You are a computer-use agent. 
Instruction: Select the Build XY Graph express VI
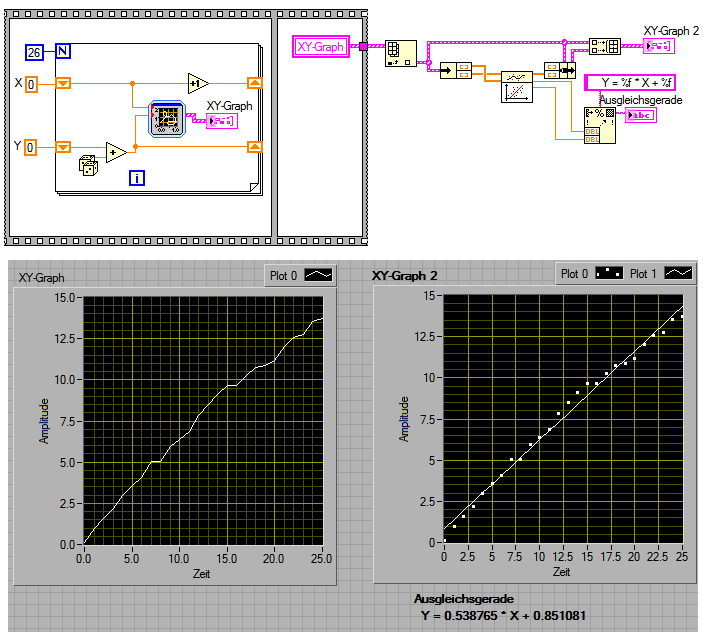coord(167,119)
